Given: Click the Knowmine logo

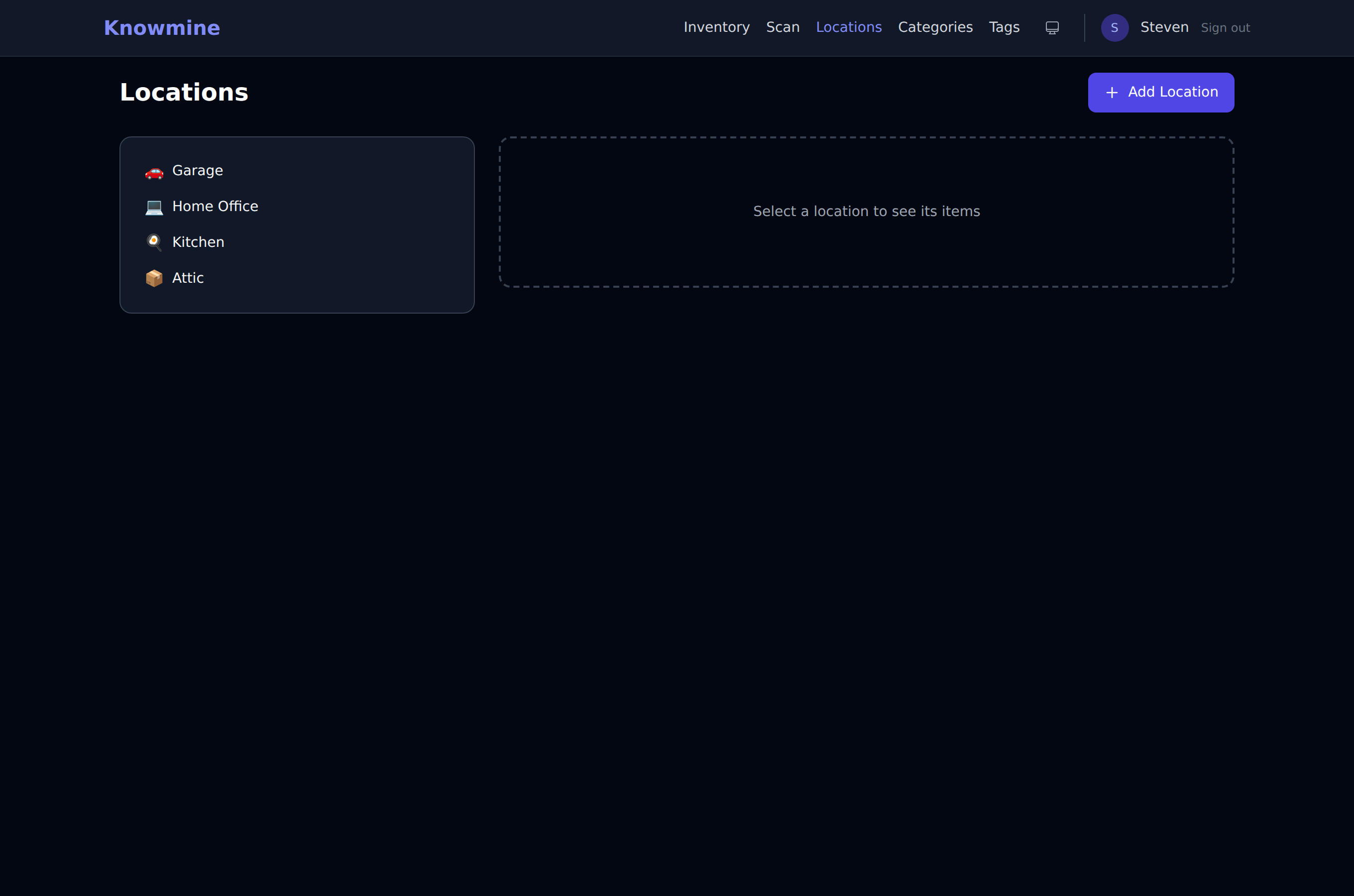Looking at the screenshot, I should coord(162,28).
